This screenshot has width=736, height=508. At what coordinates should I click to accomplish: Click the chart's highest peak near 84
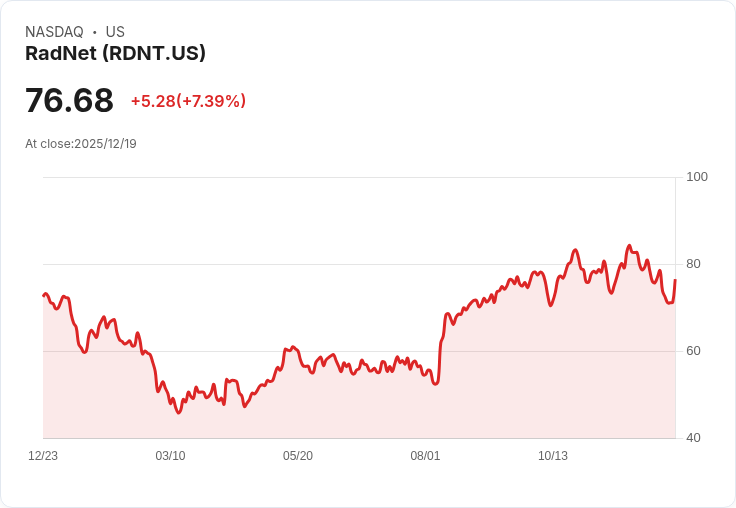(x=629, y=246)
